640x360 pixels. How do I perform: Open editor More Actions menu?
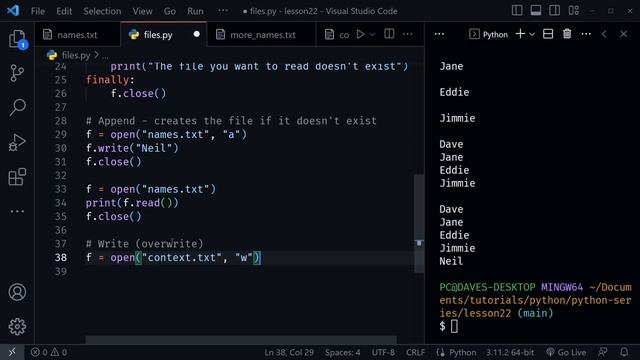[x=407, y=34]
